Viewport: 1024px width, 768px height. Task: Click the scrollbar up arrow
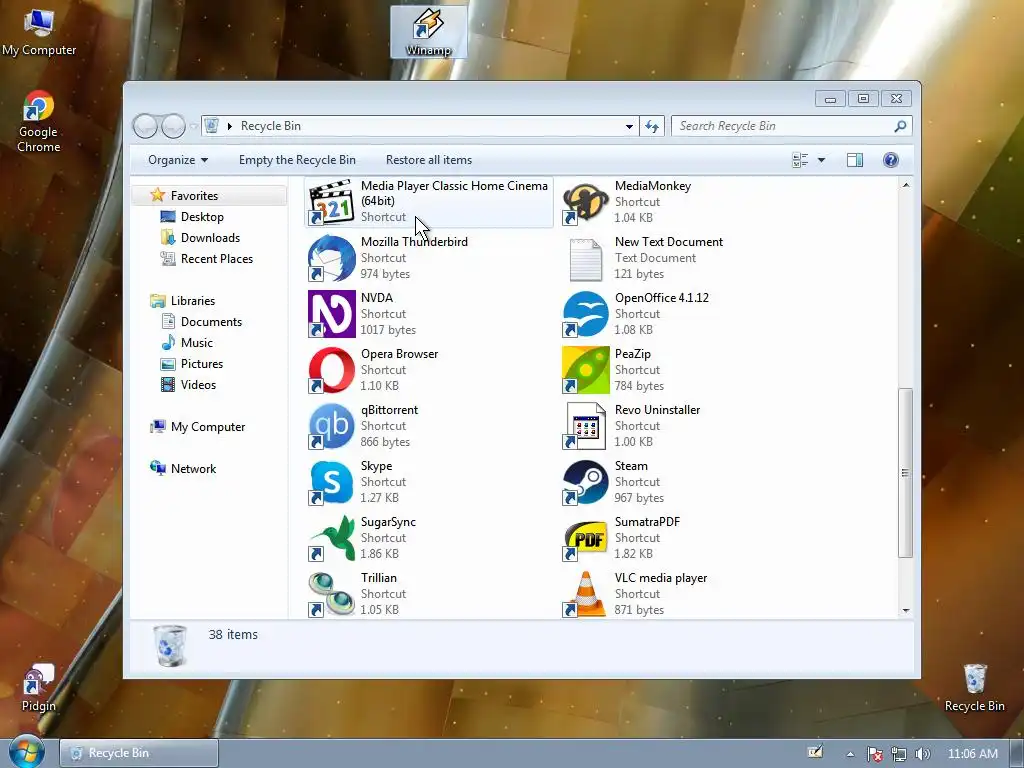906,185
